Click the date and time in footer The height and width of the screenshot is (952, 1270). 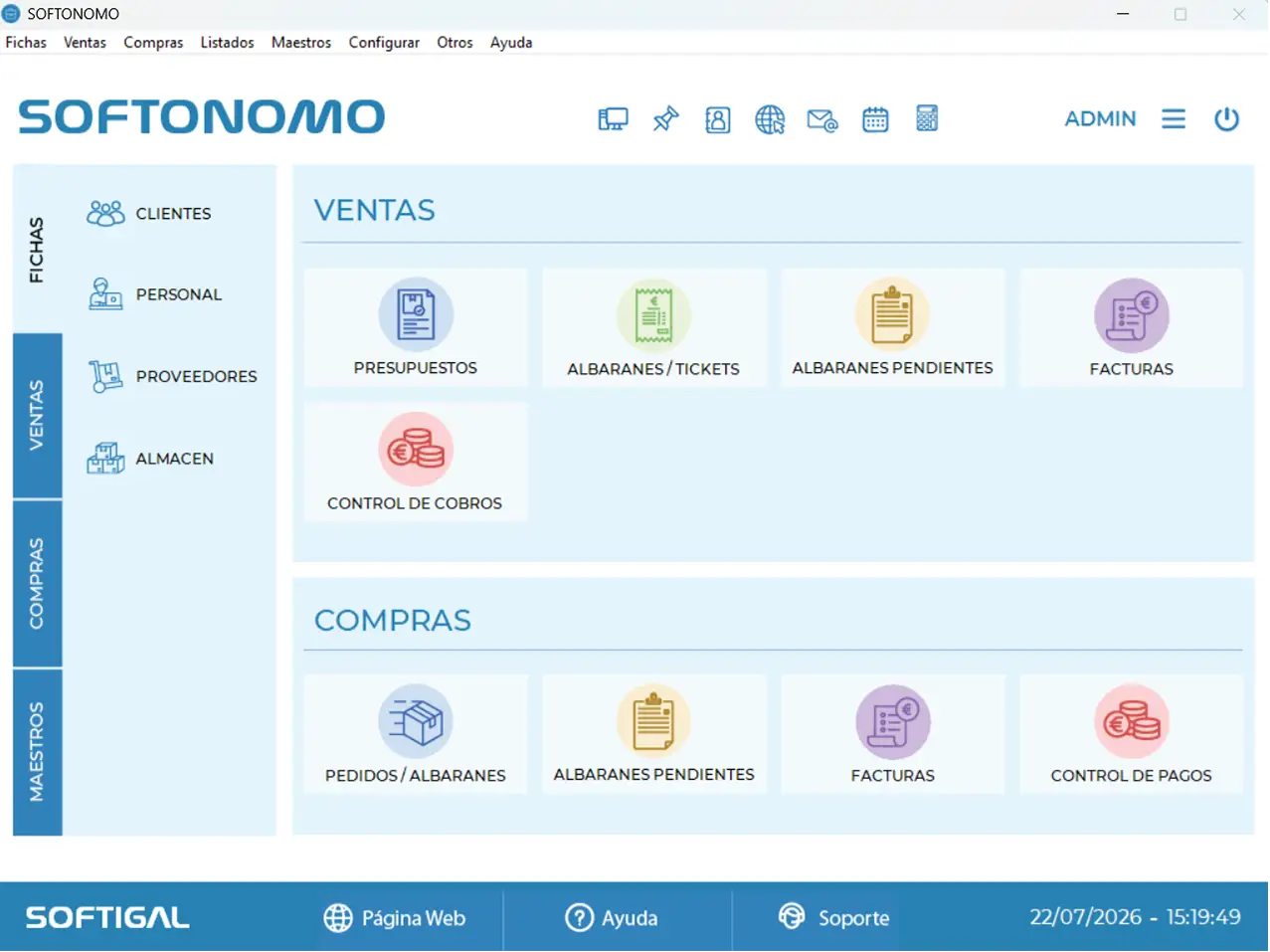(x=1135, y=917)
